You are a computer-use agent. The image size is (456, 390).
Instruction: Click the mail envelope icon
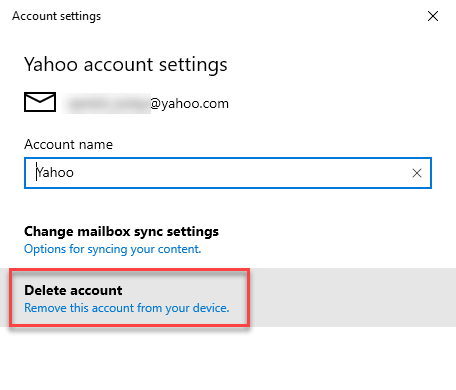pyautogui.click(x=40, y=102)
